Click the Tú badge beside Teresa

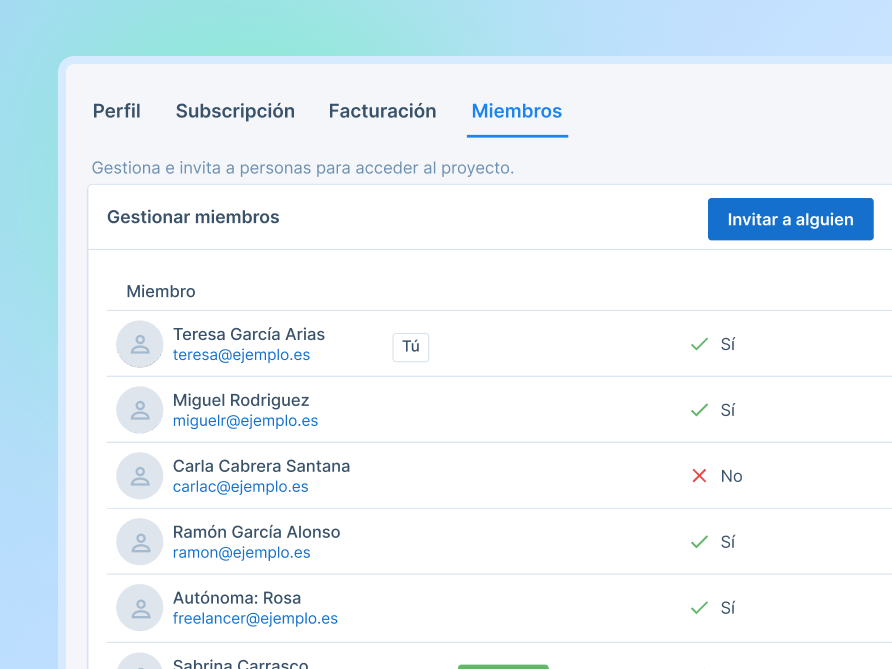pyautogui.click(x=410, y=347)
